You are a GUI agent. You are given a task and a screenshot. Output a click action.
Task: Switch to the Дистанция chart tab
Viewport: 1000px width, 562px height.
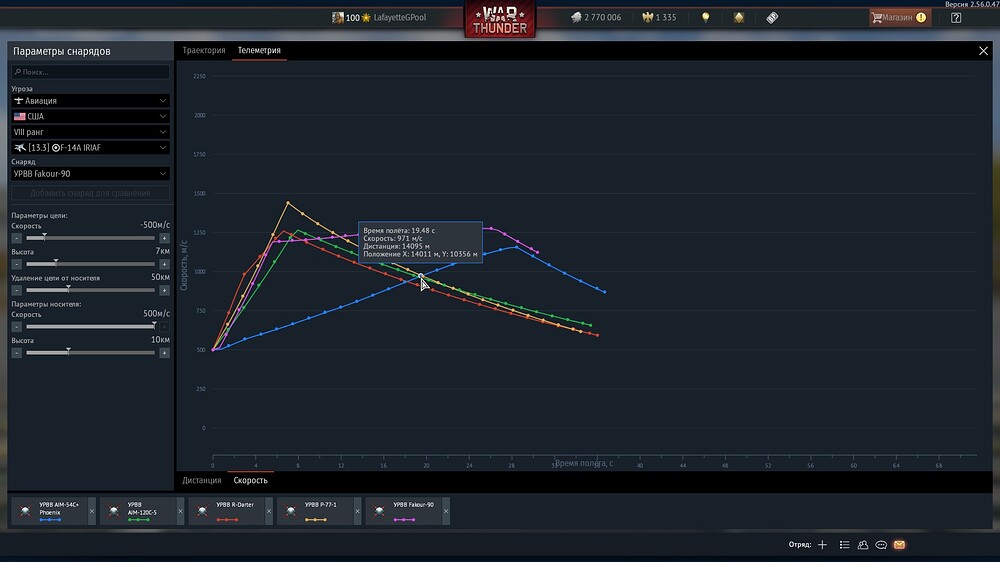click(202, 480)
